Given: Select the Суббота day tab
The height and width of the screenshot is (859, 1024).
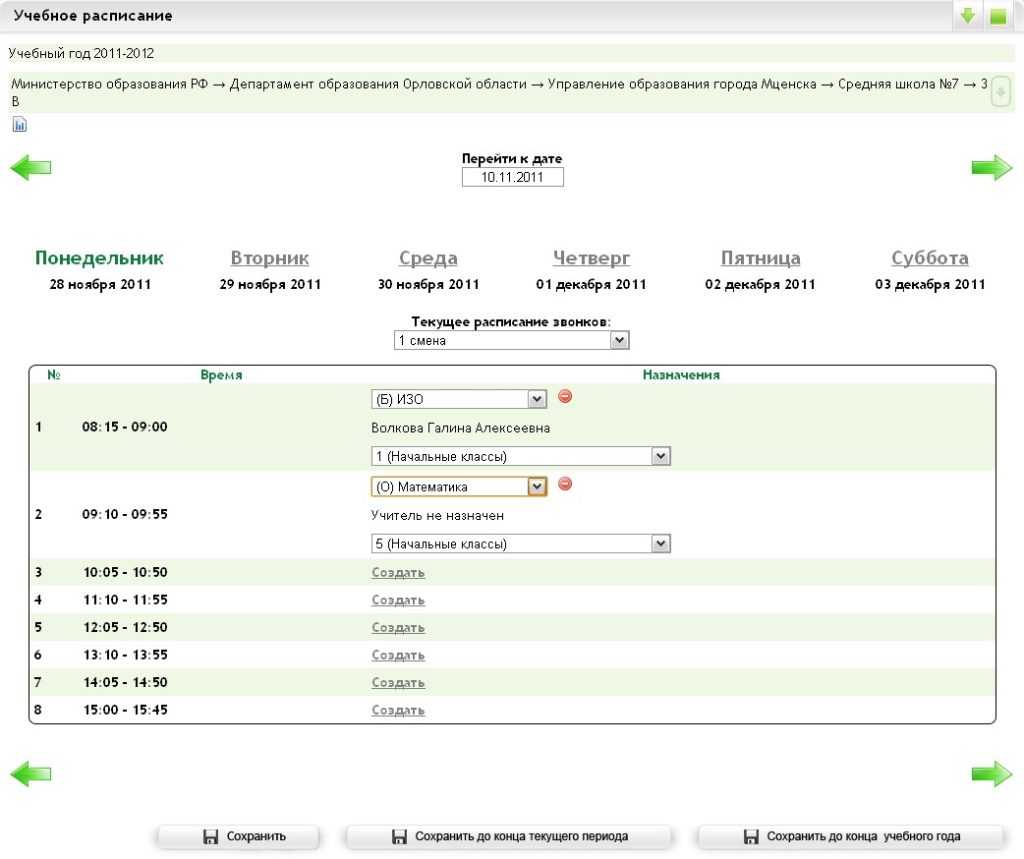Looking at the screenshot, I should (x=930, y=258).
